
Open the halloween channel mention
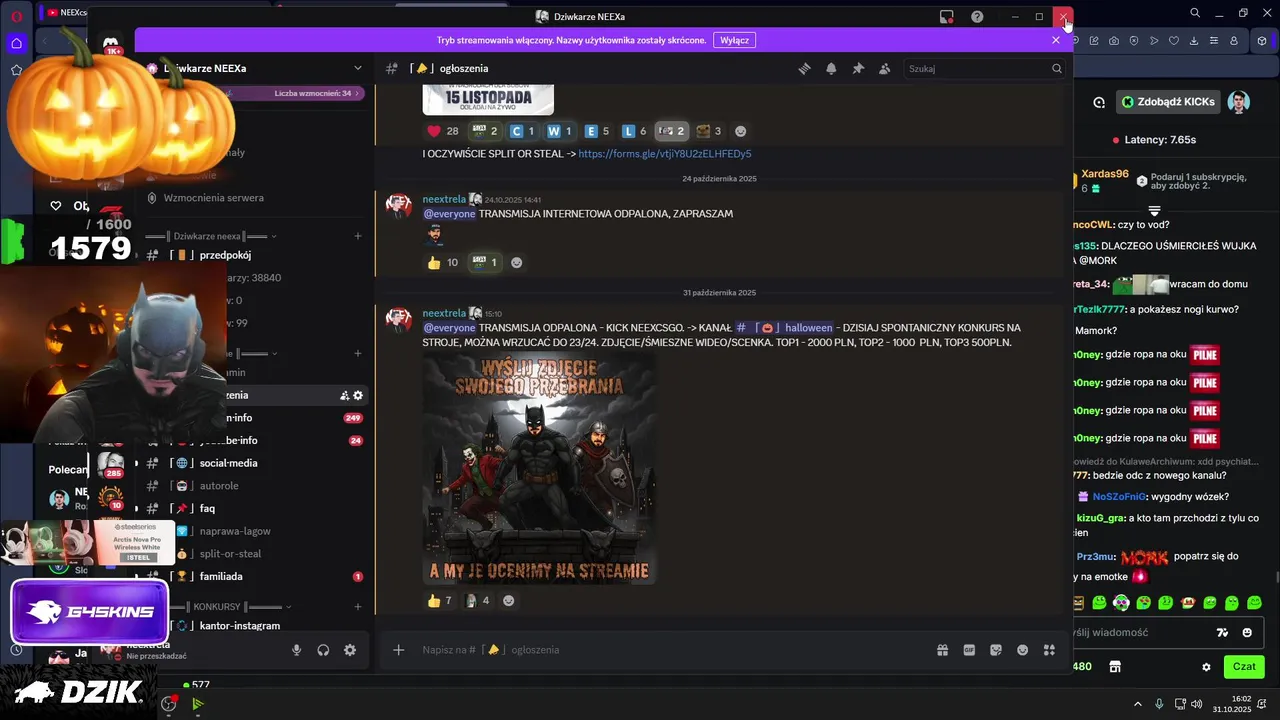(x=784, y=328)
